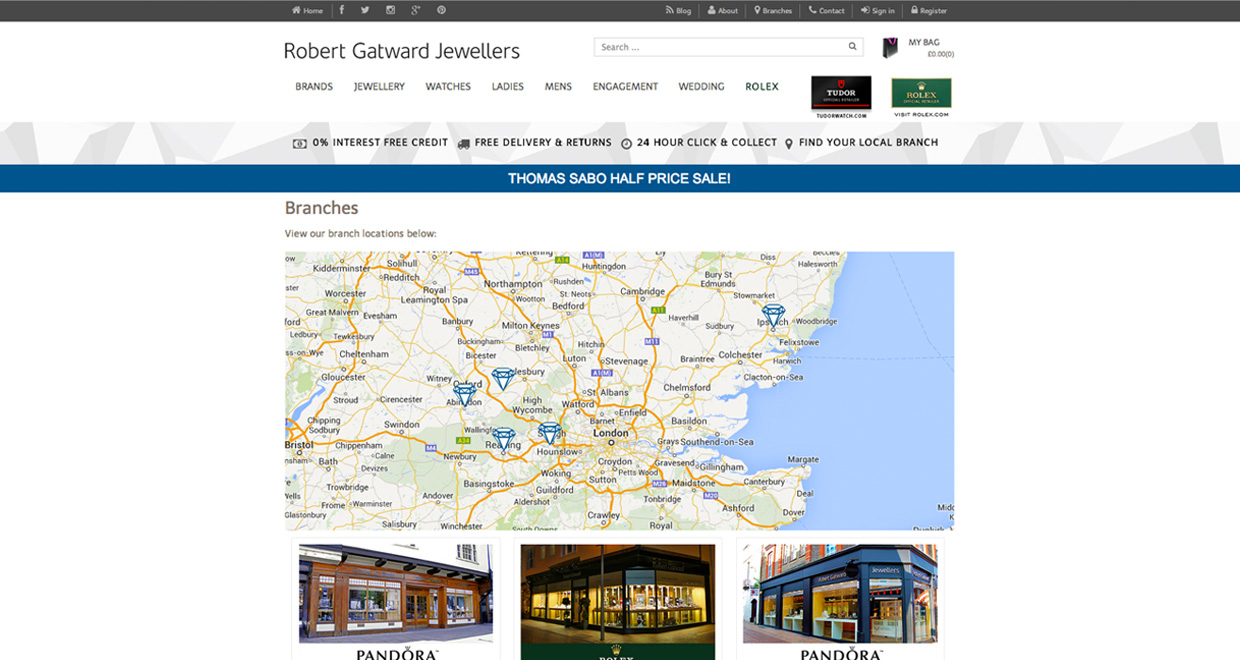Select the Hounslow-area branch map marker
The height and width of the screenshot is (660, 1240).
[x=550, y=433]
